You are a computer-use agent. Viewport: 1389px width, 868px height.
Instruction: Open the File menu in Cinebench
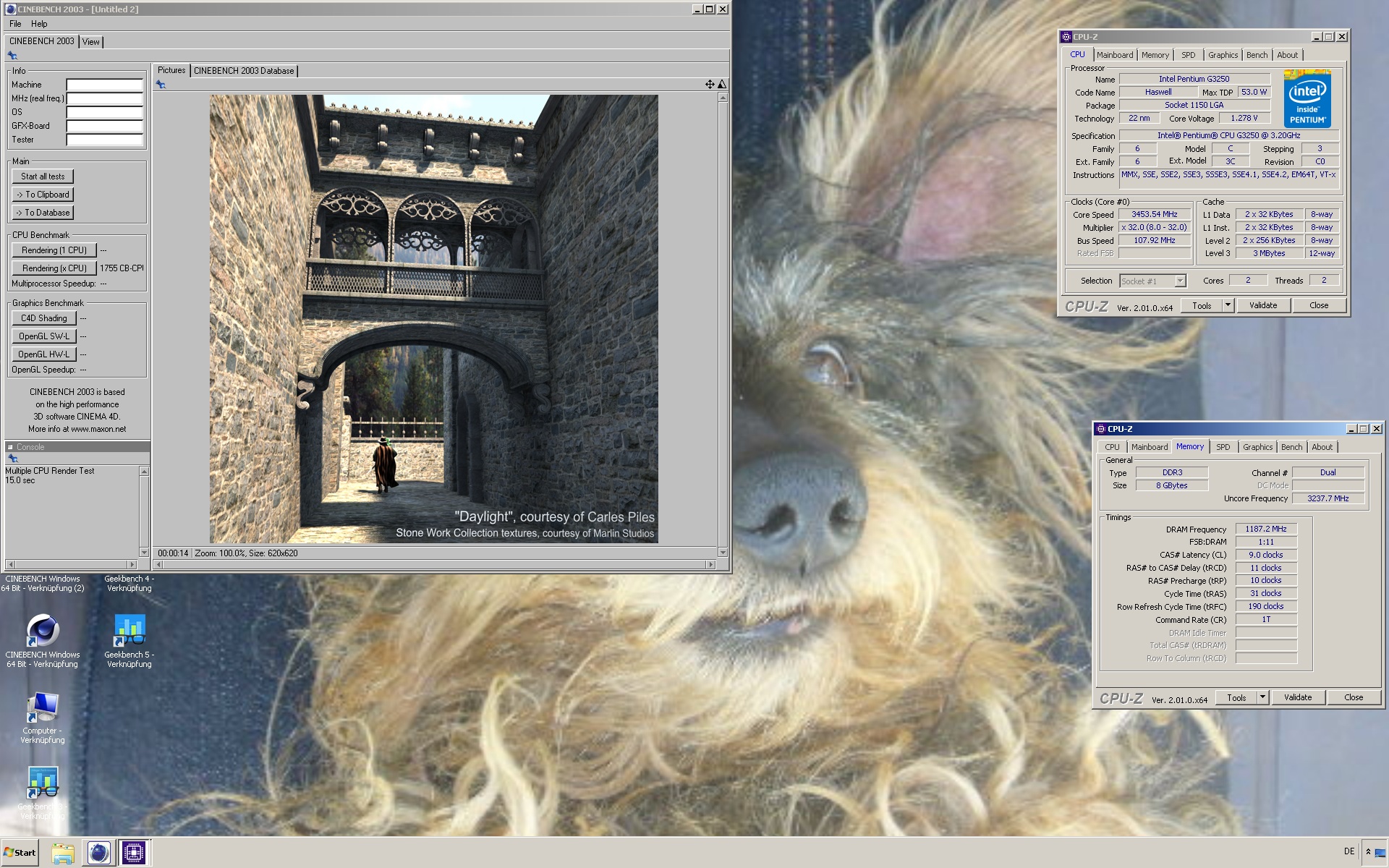tap(15, 24)
